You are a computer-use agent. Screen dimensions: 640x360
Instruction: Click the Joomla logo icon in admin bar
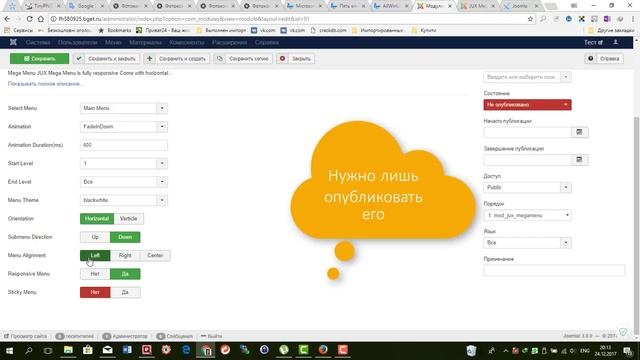click(x=13, y=42)
